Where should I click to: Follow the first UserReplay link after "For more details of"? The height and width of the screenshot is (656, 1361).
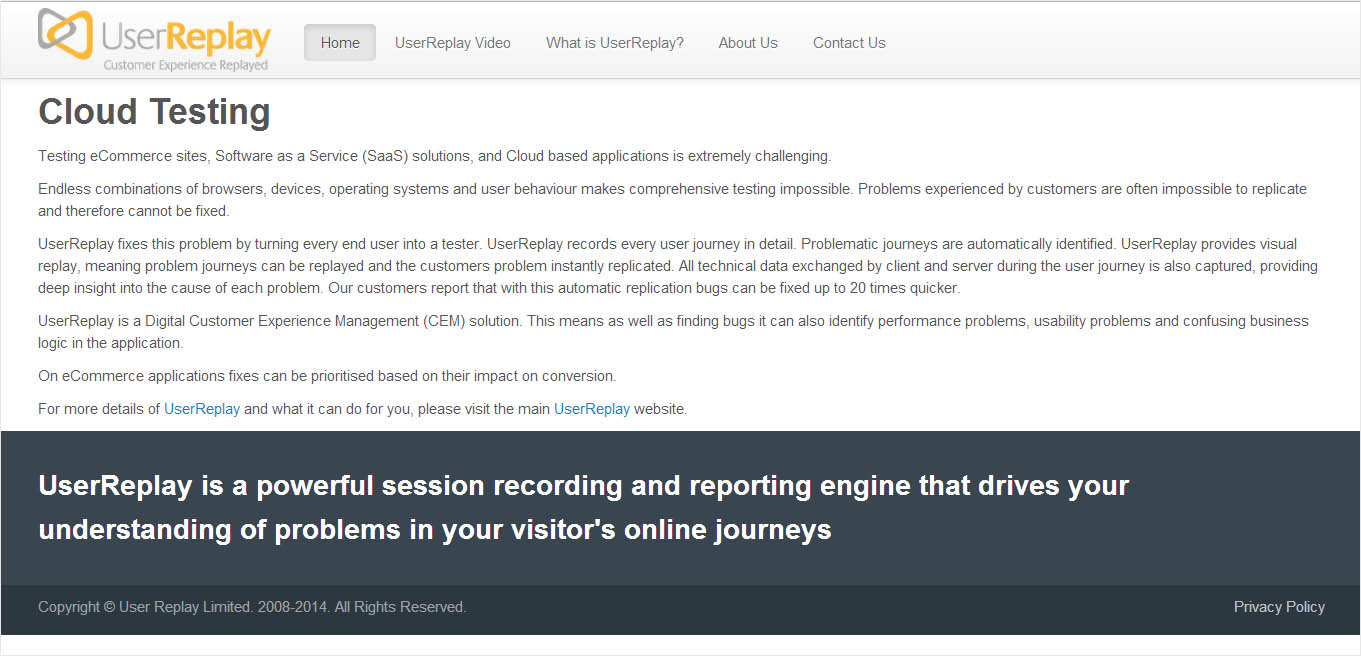click(202, 409)
